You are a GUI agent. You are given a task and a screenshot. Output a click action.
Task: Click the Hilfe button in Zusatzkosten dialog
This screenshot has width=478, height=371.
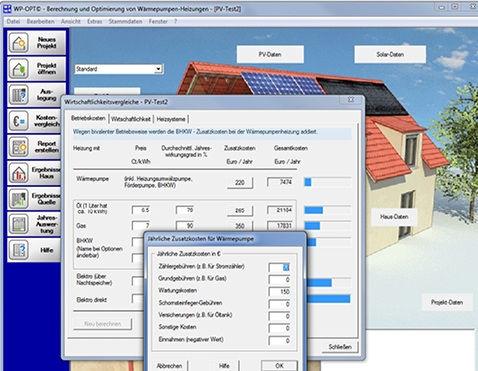tap(224, 366)
